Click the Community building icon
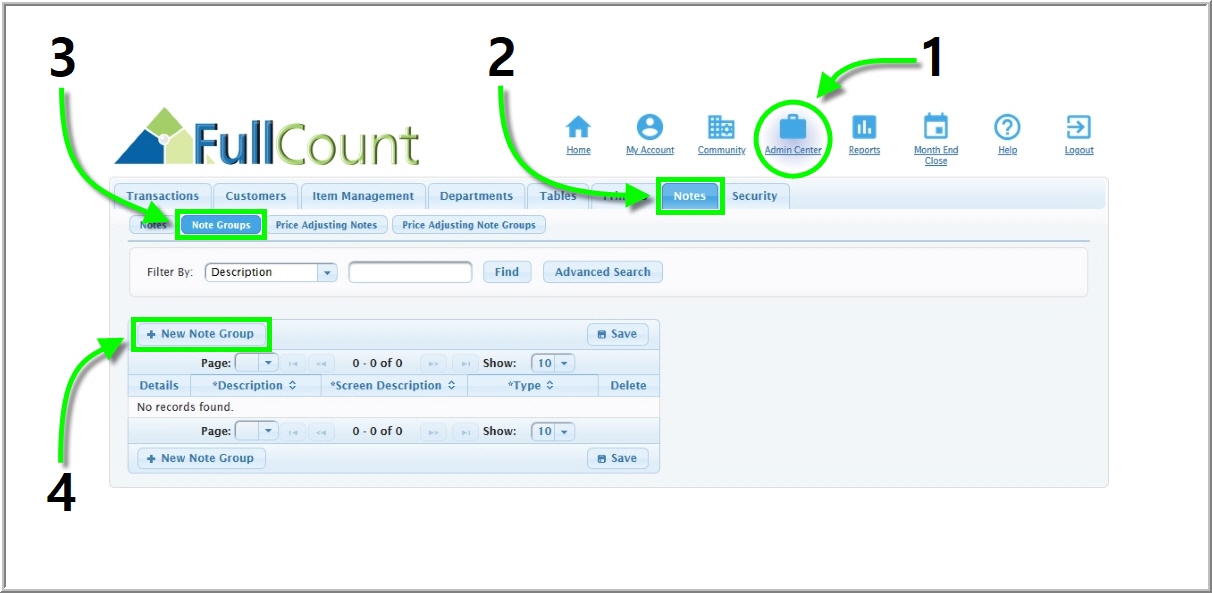 [721, 128]
